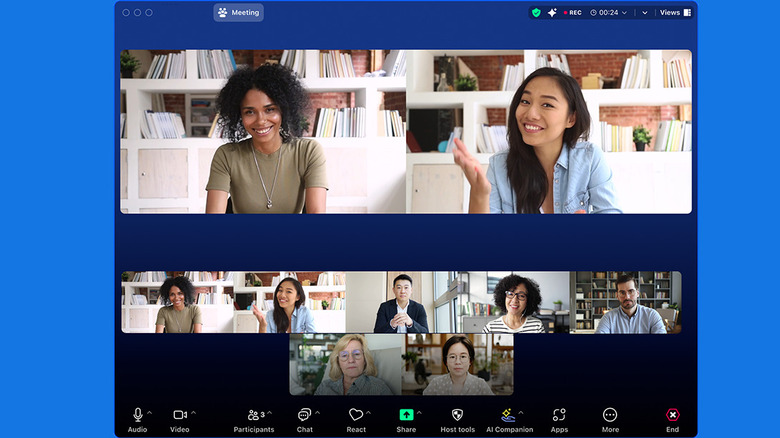
Task: Click the Meeting tab button
Action: [239, 12]
